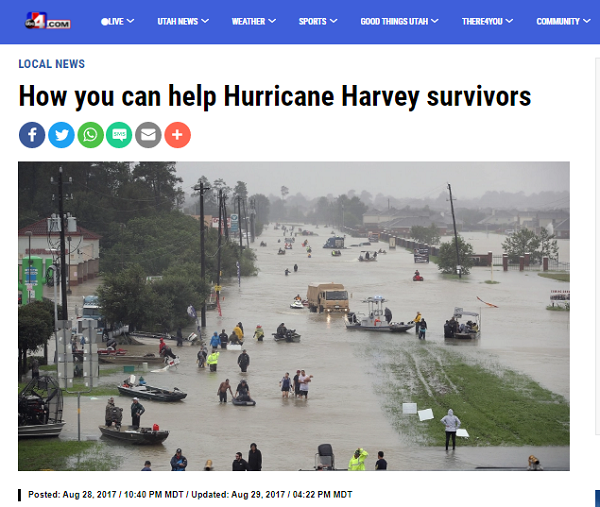Expand the Good Things Utah chevron
600x507 pixels.
click(x=435, y=21)
